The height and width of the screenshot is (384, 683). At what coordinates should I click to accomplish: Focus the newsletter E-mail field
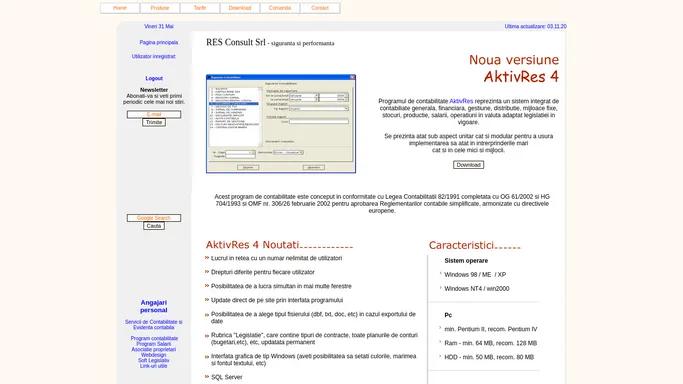coord(154,114)
